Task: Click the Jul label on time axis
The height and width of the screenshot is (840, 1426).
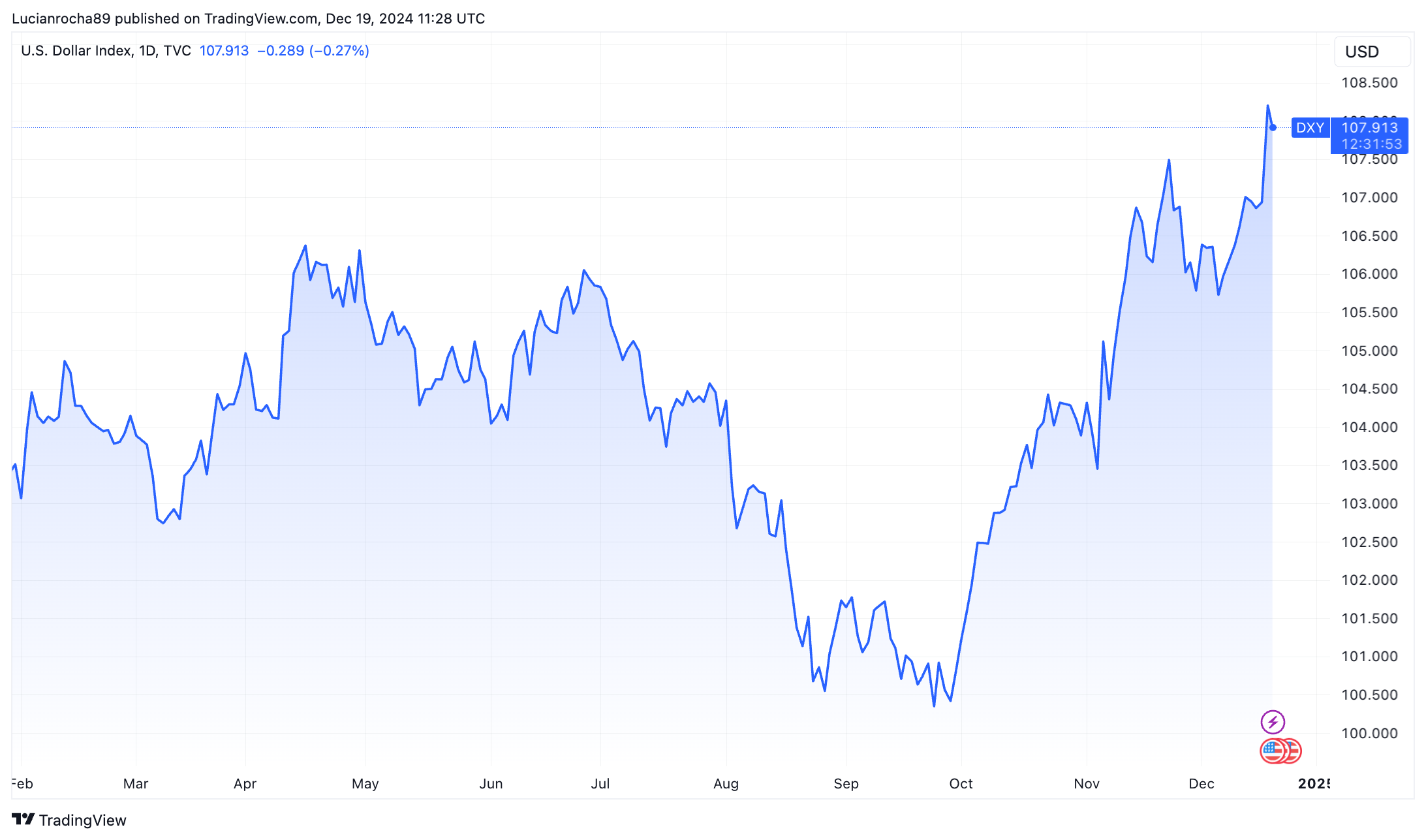Action: (x=600, y=784)
